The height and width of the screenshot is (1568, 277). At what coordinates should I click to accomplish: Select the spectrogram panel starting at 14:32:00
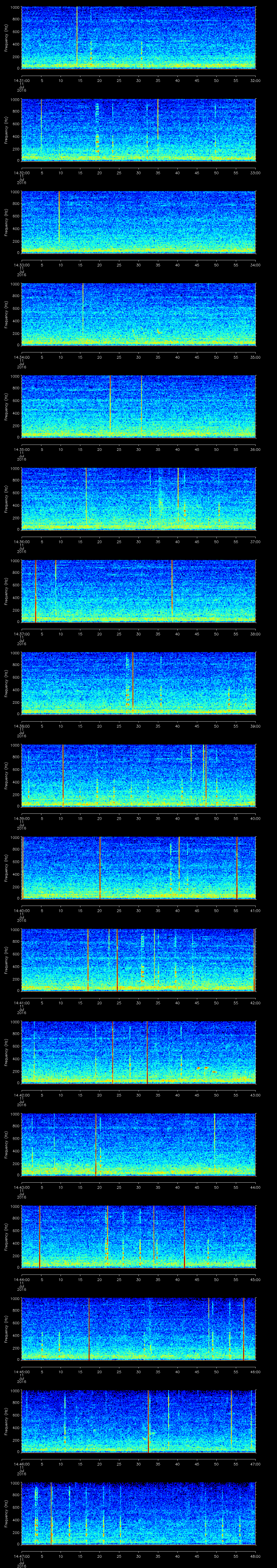[x=138, y=130]
